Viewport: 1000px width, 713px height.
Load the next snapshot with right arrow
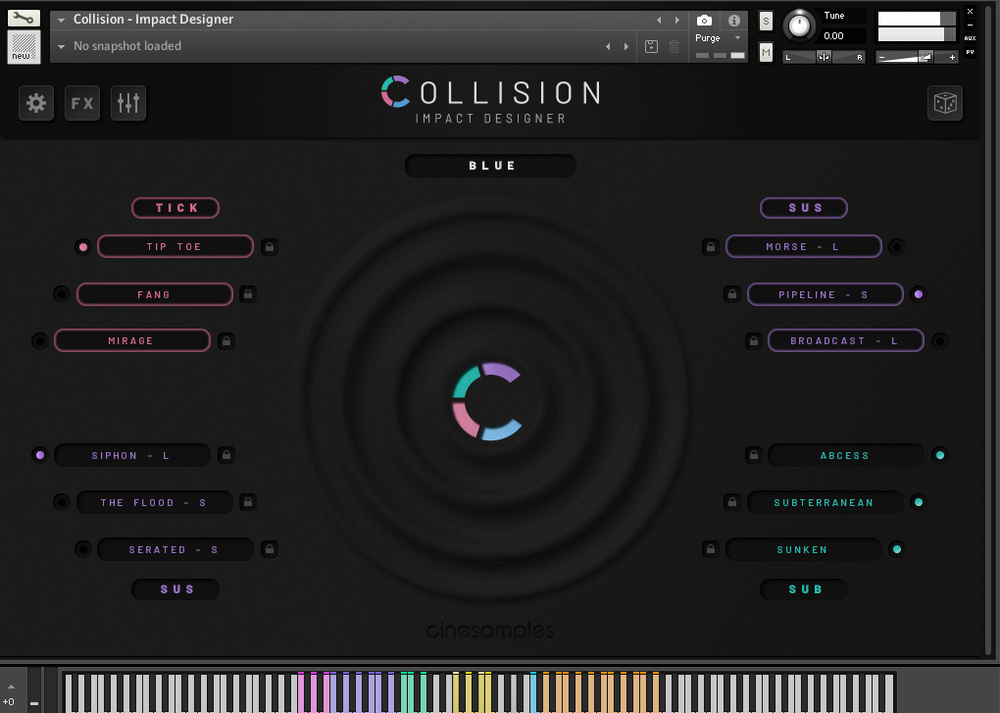626,46
